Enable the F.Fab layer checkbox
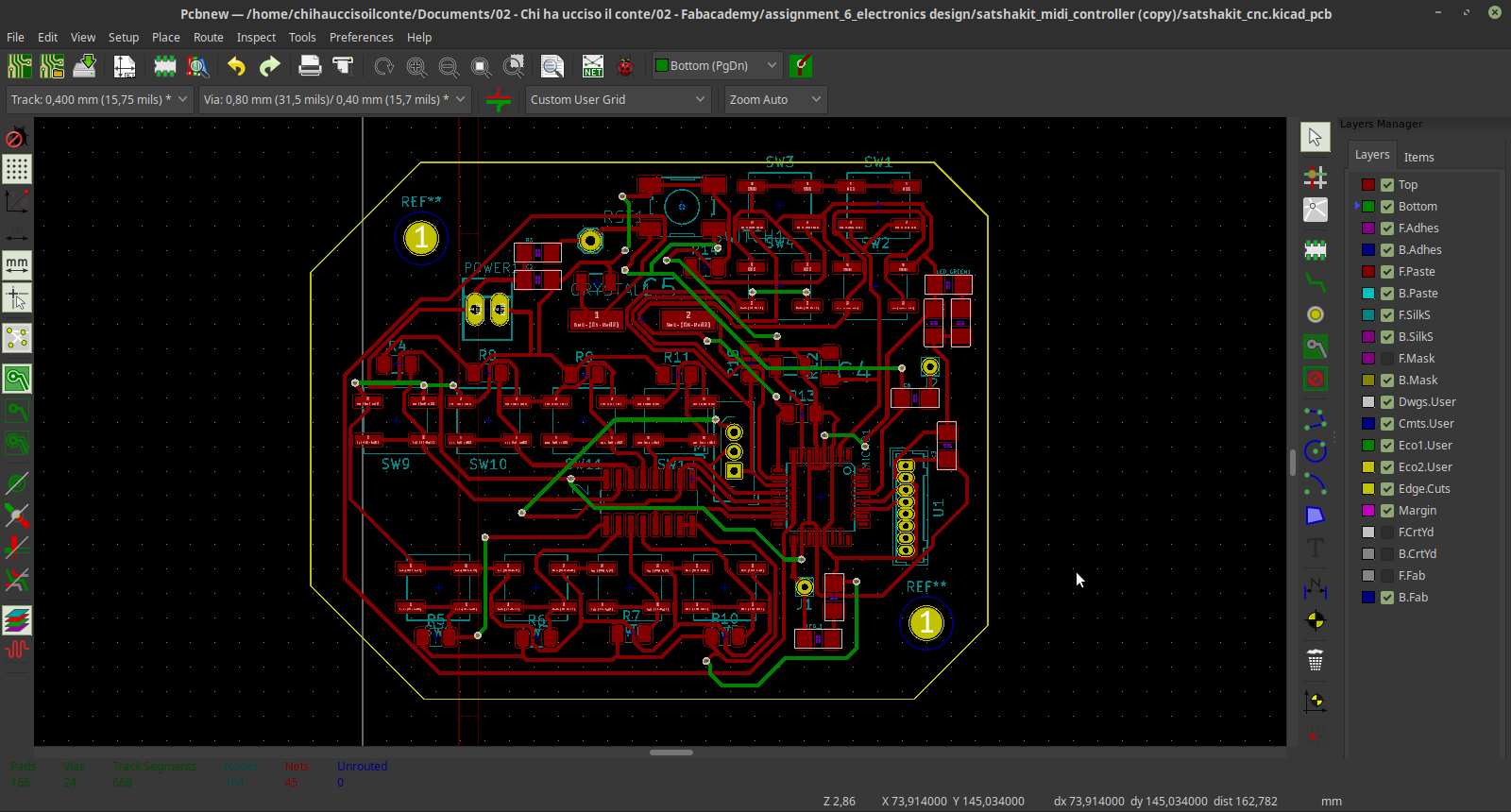Viewport: 1511px width, 812px height. pyautogui.click(x=1387, y=576)
